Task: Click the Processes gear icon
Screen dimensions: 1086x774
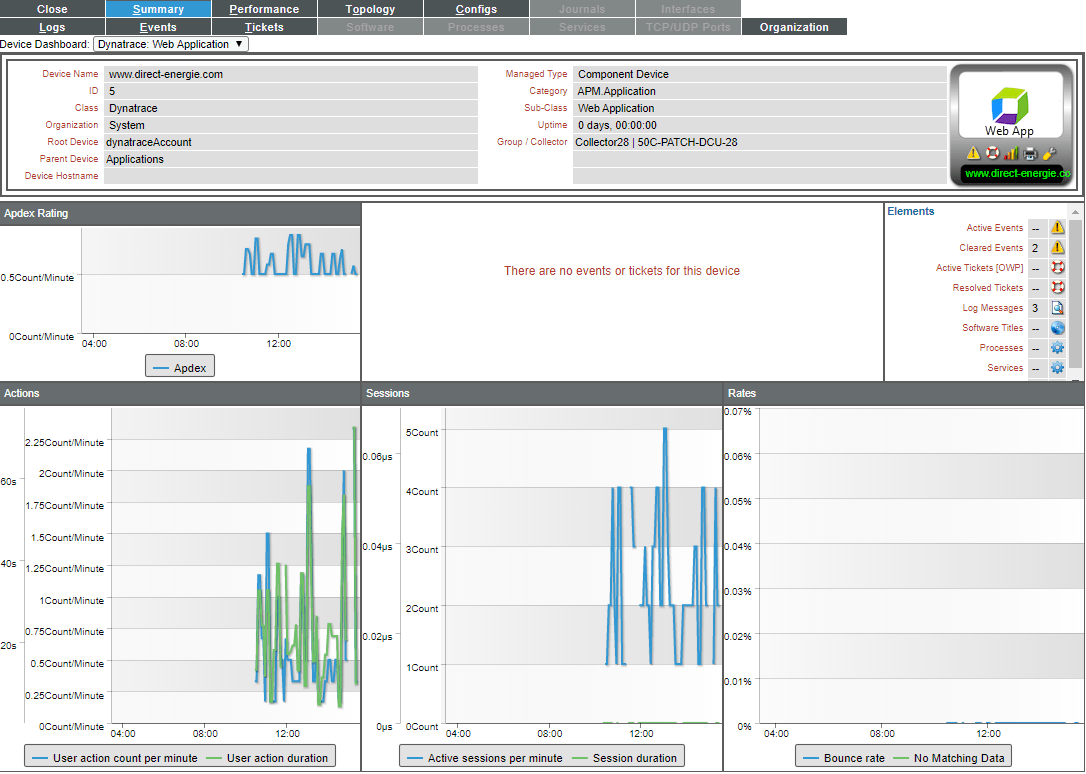Action: [x=1057, y=347]
